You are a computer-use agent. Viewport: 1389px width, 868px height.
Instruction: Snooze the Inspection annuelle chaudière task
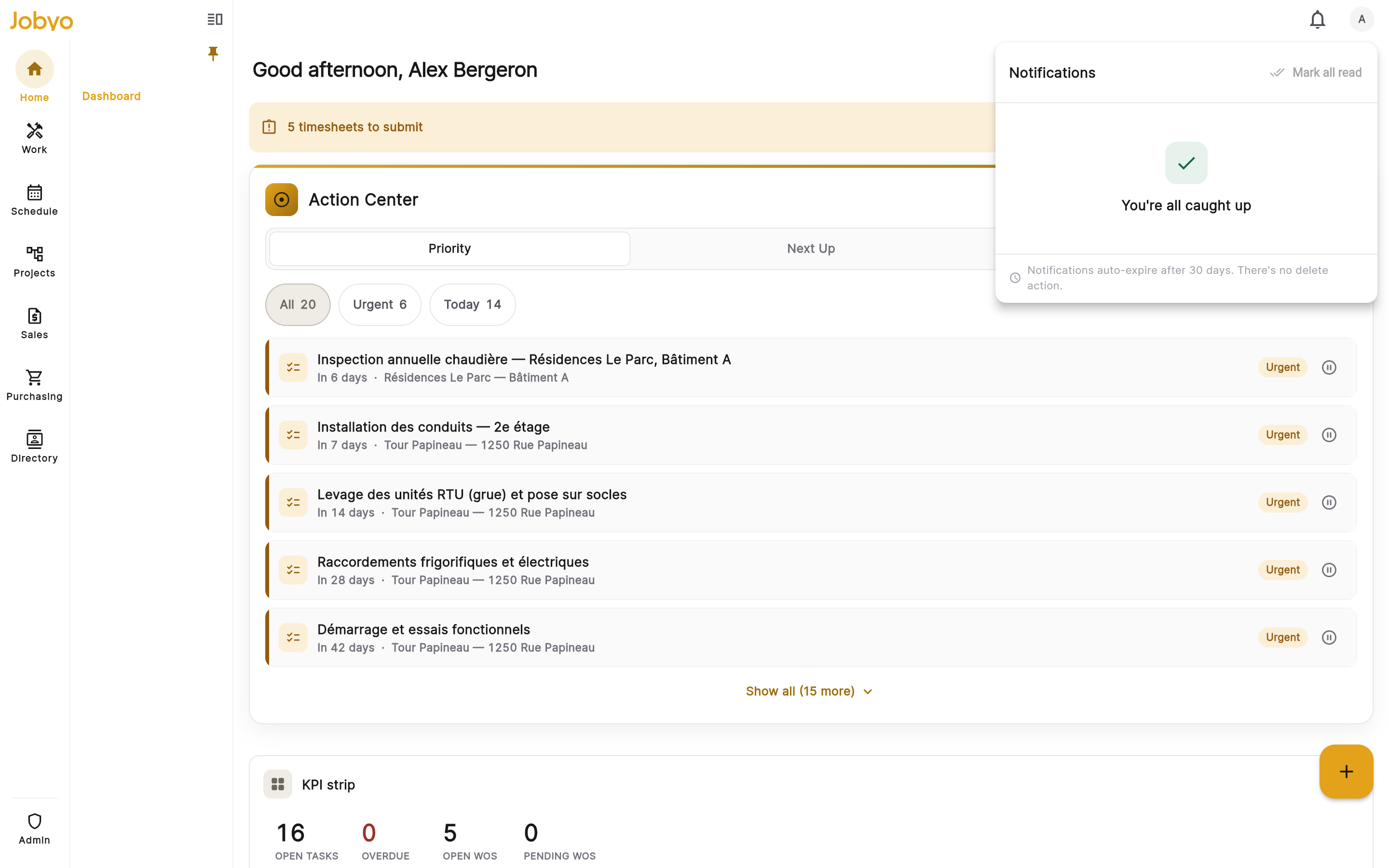coord(1329,367)
